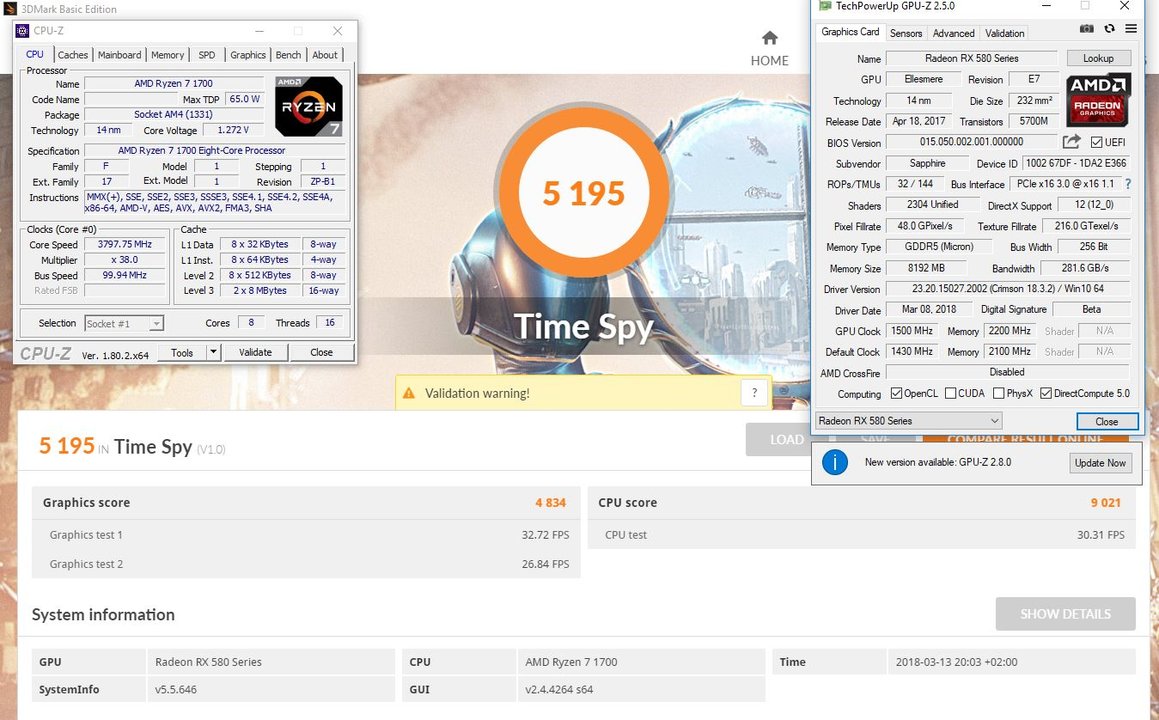The width and height of the screenshot is (1159, 720).
Task: Click the Ryzen 7 logo in CPU-Z
Action: tap(308, 106)
